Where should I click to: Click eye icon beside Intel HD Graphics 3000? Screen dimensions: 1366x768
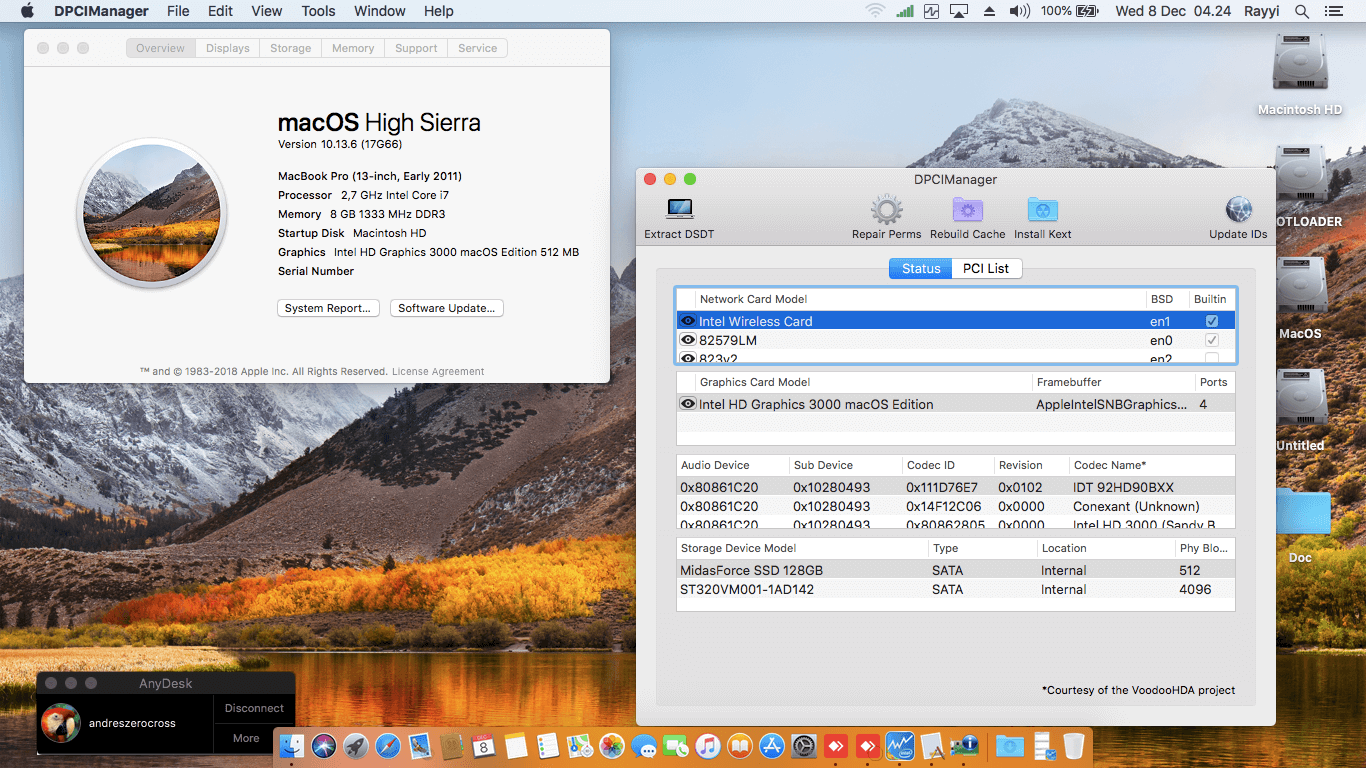click(687, 404)
